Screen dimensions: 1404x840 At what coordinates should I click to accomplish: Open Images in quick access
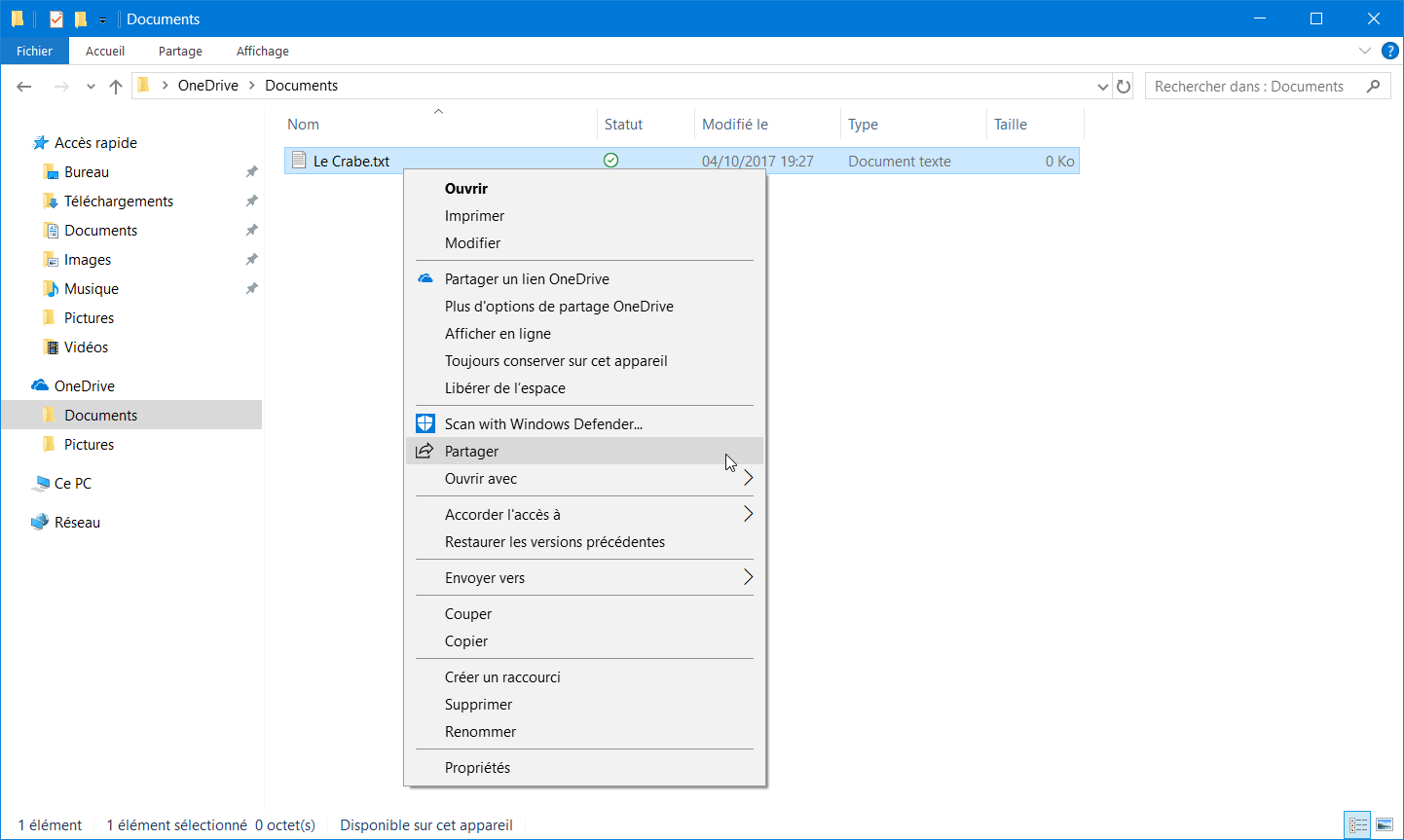tap(88, 260)
